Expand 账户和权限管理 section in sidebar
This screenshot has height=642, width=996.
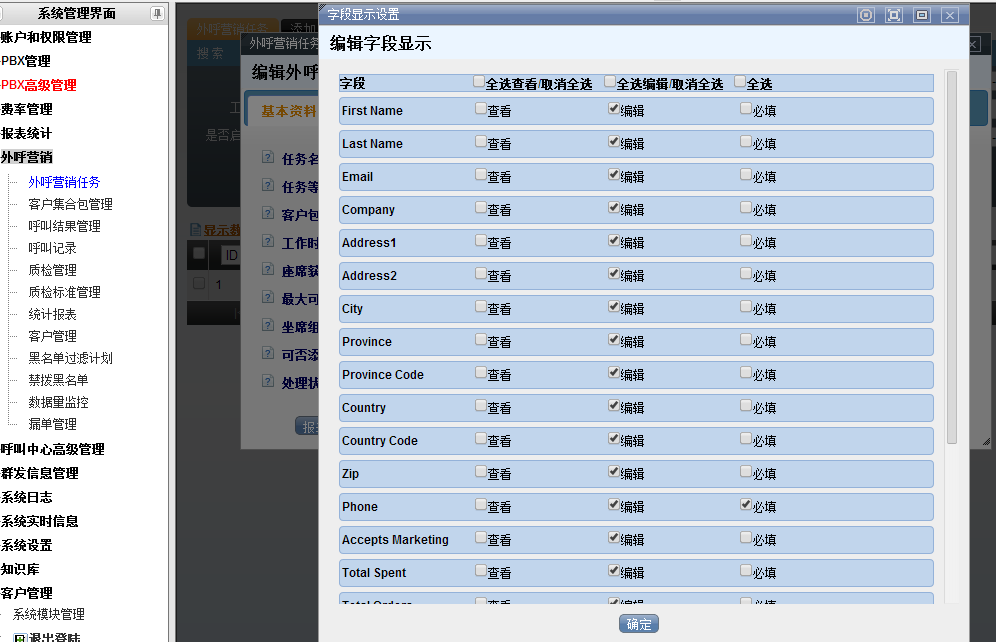point(46,37)
